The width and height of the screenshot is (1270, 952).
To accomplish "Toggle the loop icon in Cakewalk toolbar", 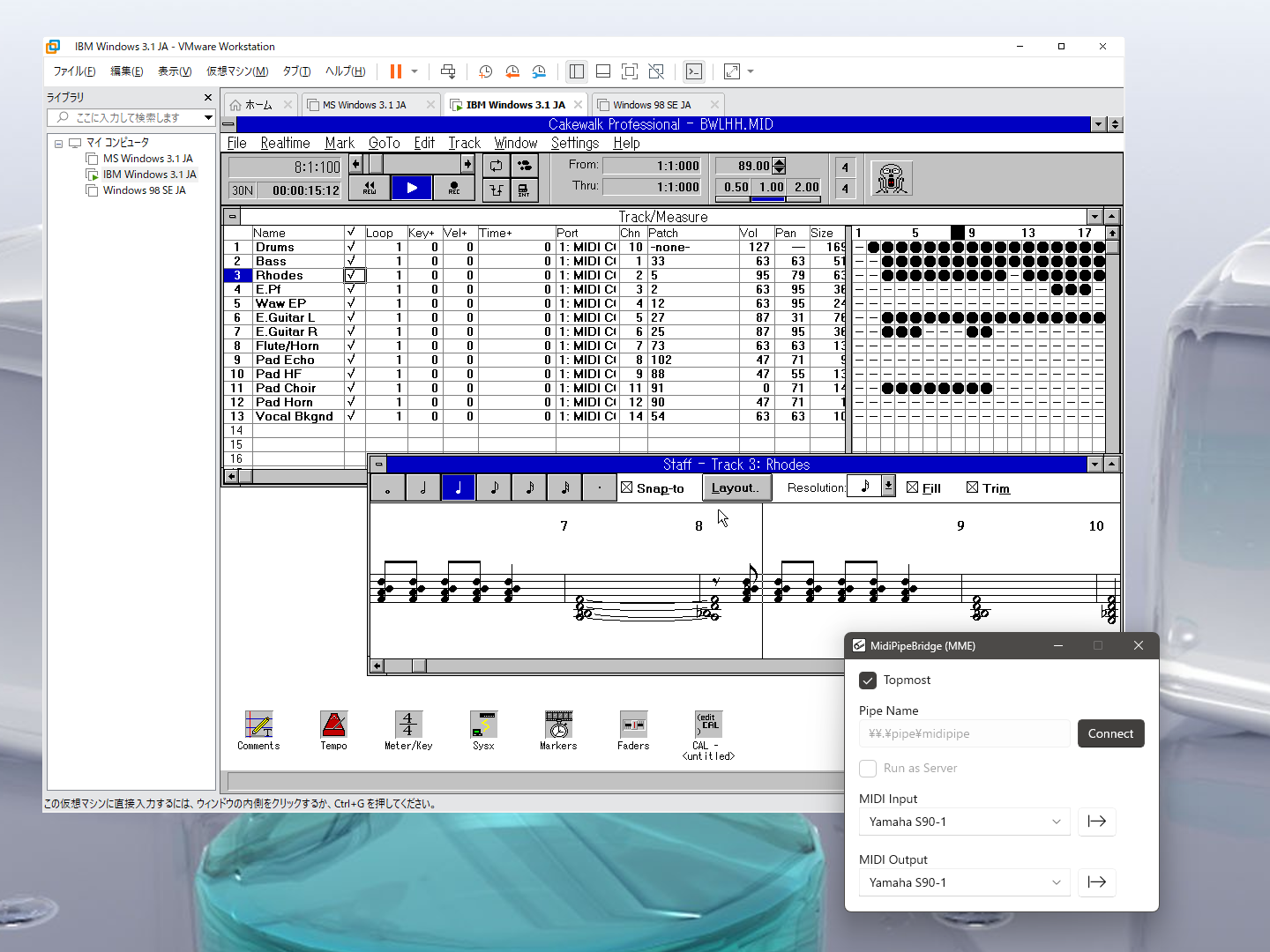I will (x=497, y=166).
